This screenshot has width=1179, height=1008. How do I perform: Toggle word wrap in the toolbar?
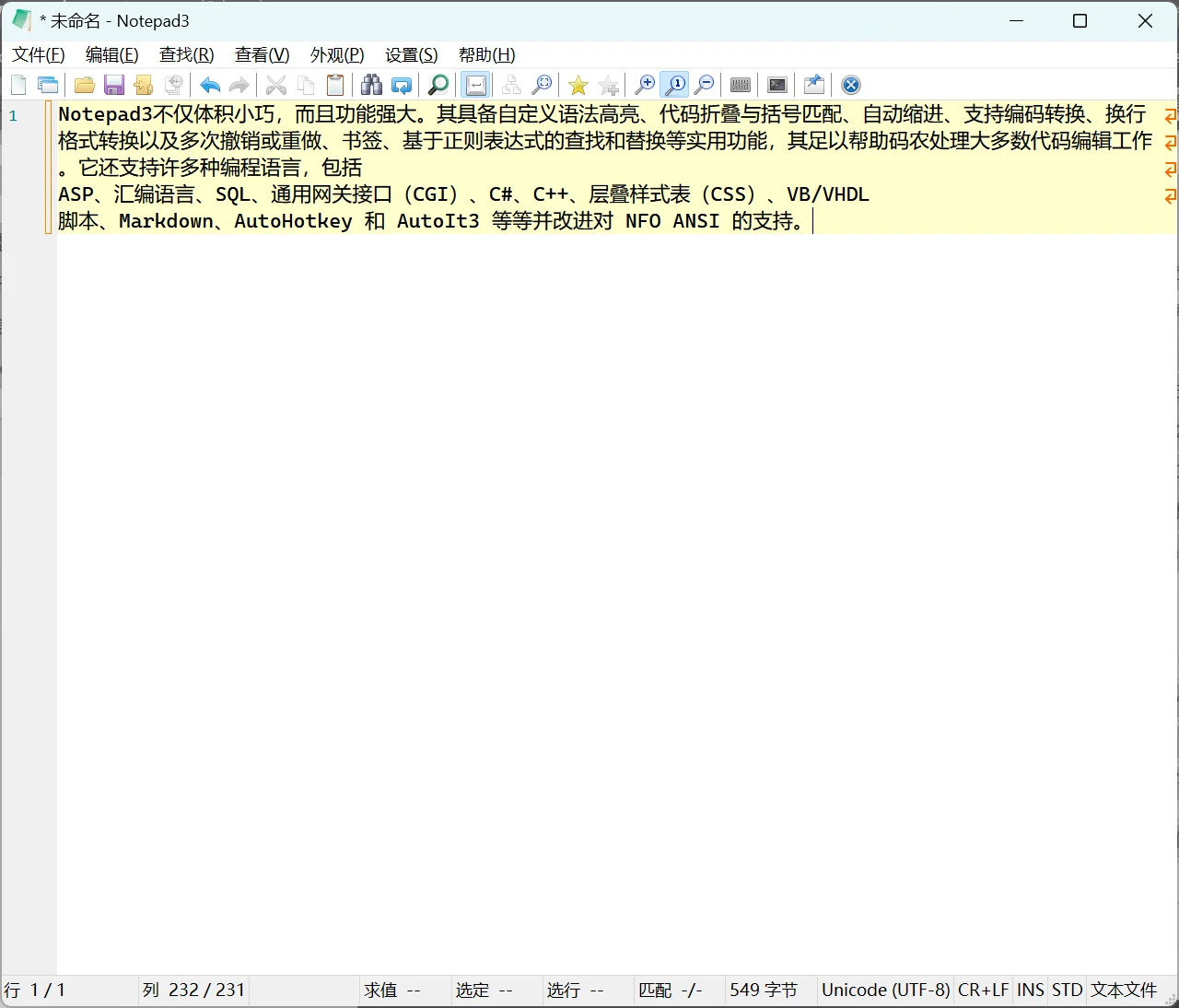coord(475,86)
